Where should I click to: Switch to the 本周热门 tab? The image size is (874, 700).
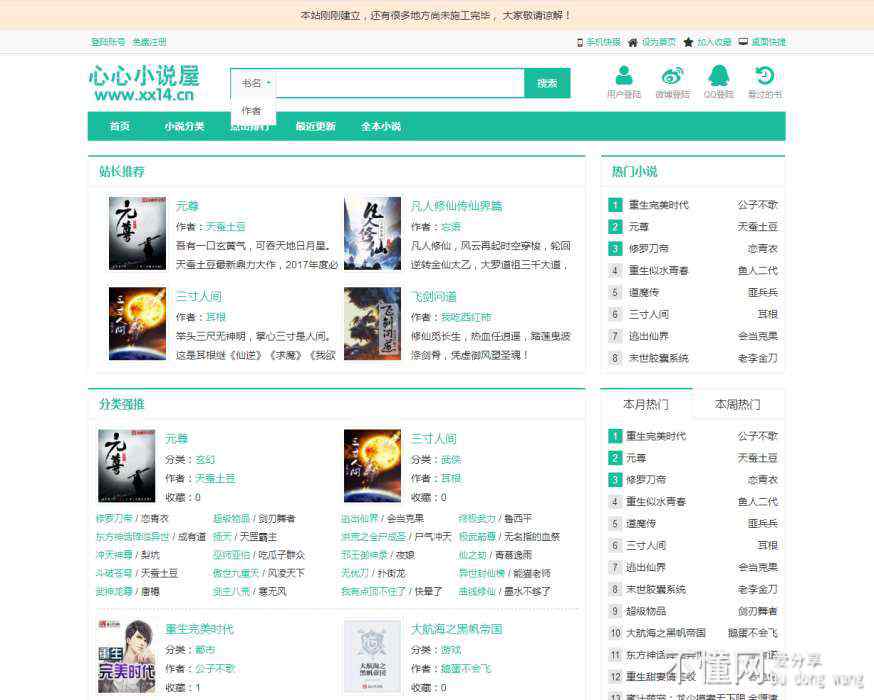tap(737, 404)
